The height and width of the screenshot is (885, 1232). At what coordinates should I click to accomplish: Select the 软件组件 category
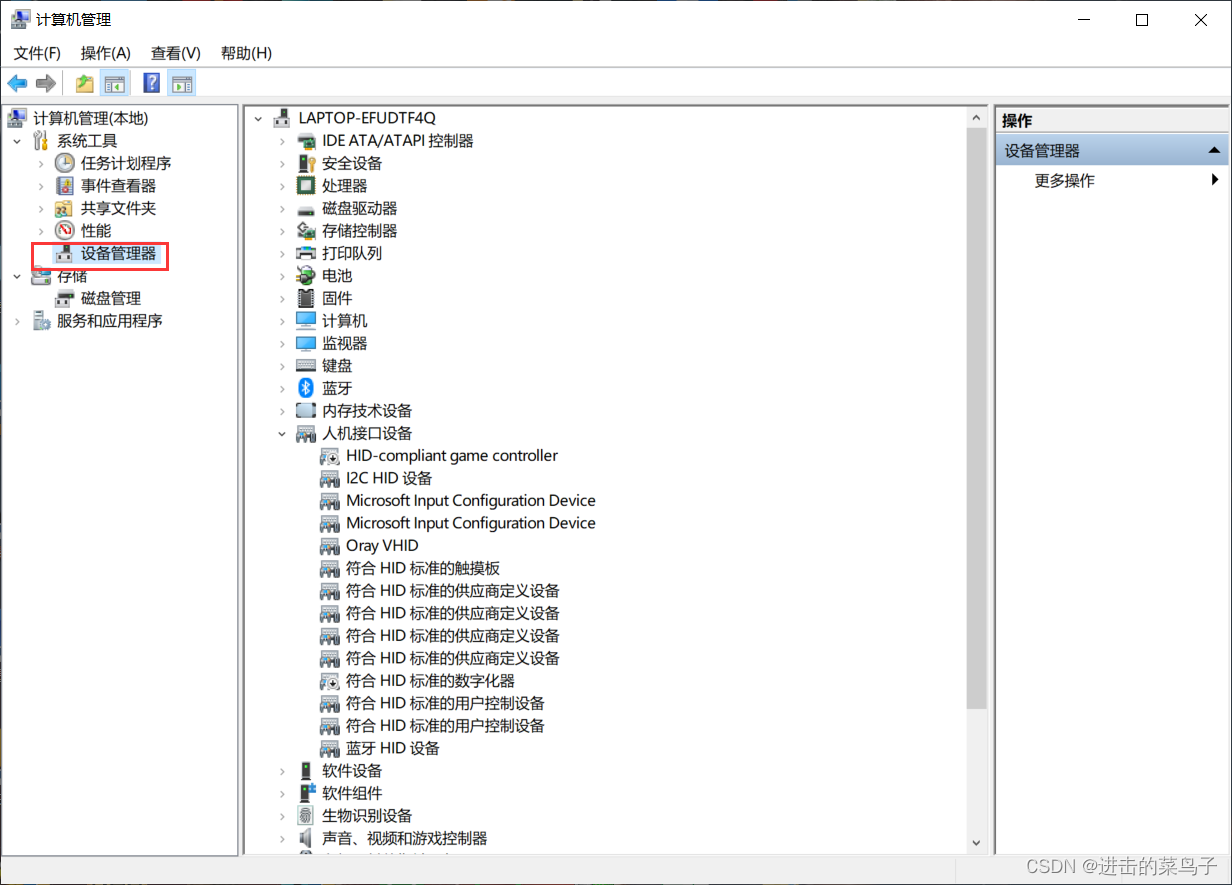coord(352,793)
